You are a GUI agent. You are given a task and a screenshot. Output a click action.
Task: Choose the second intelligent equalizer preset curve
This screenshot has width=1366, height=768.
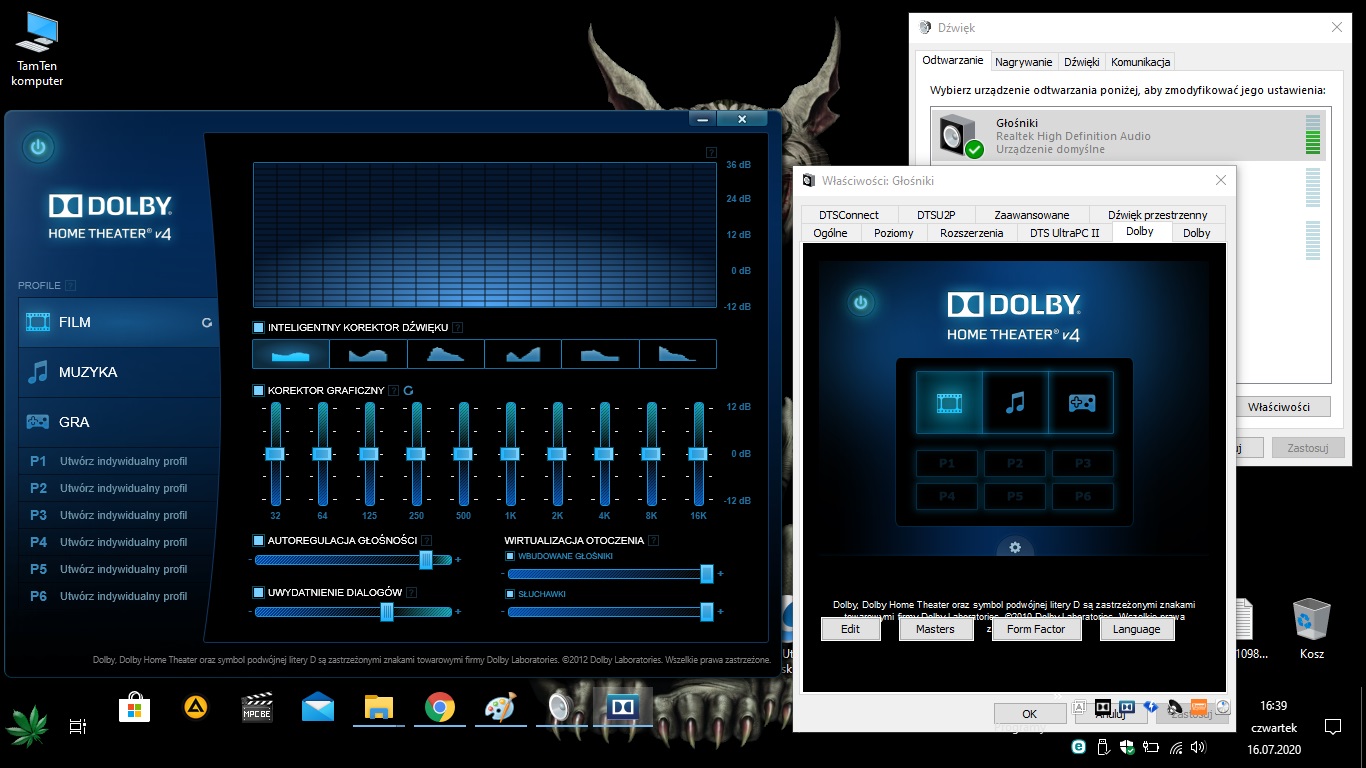[368, 354]
